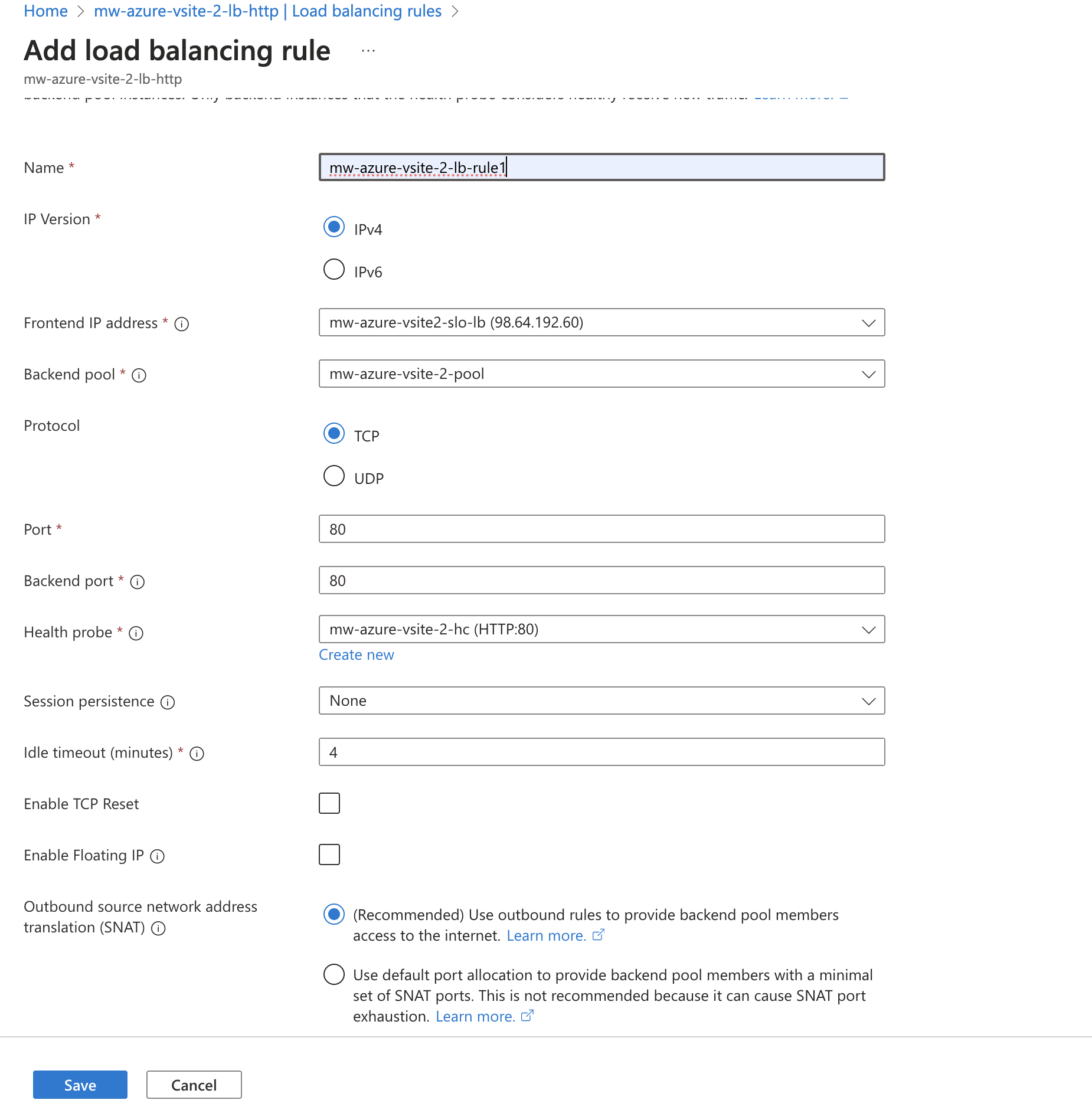Save the load balancing rule
Screen dimensions: 1092x1113
pyautogui.click(x=80, y=1084)
